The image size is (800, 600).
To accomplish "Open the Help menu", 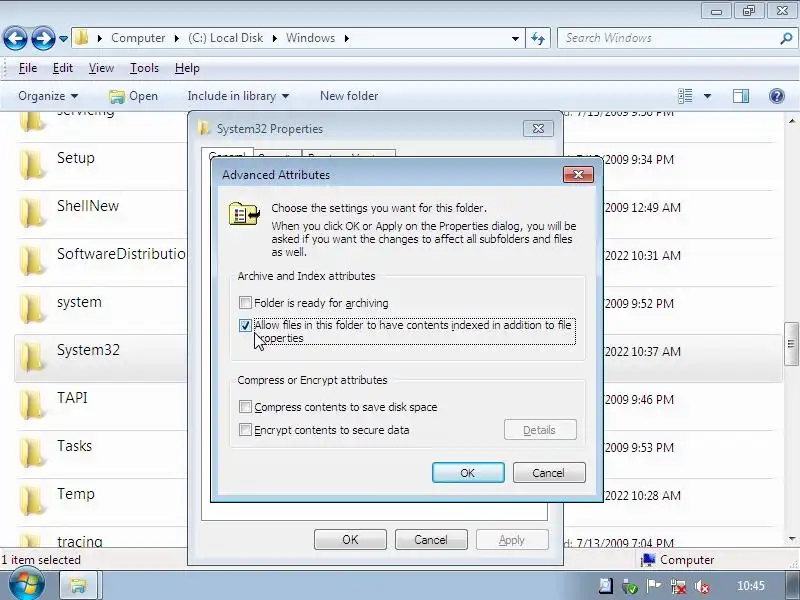I will click(187, 68).
